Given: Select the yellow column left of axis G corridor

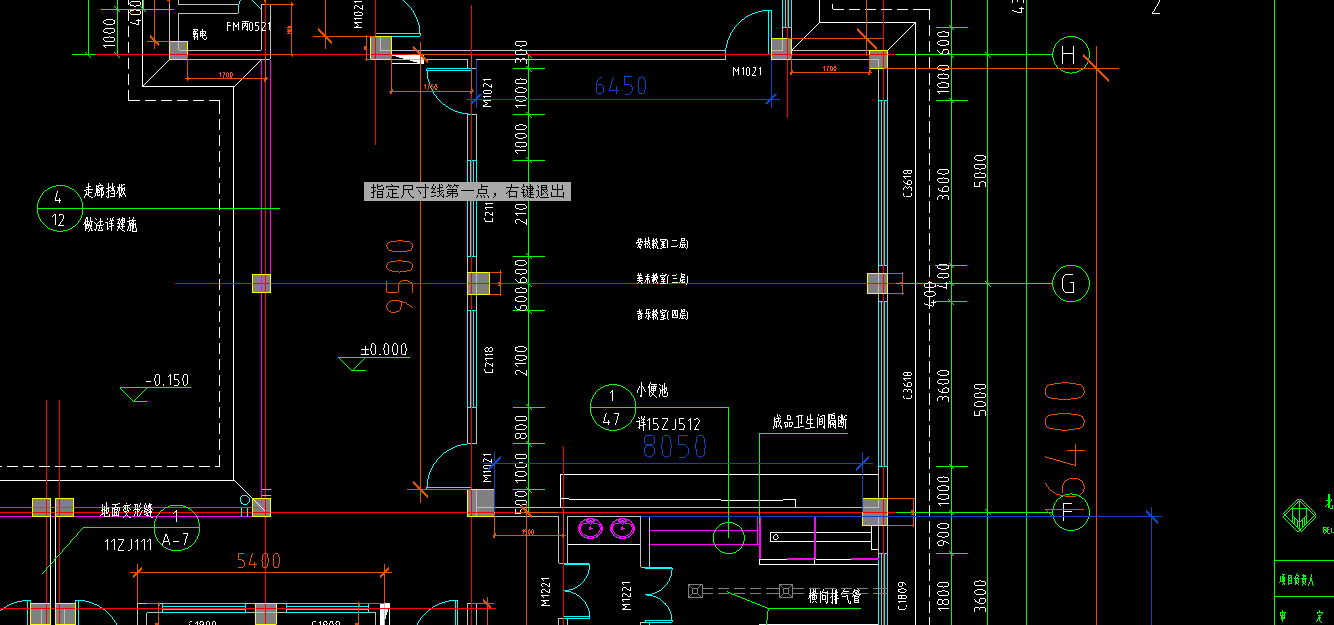Looking at the screenshot, I should [261, 283].
